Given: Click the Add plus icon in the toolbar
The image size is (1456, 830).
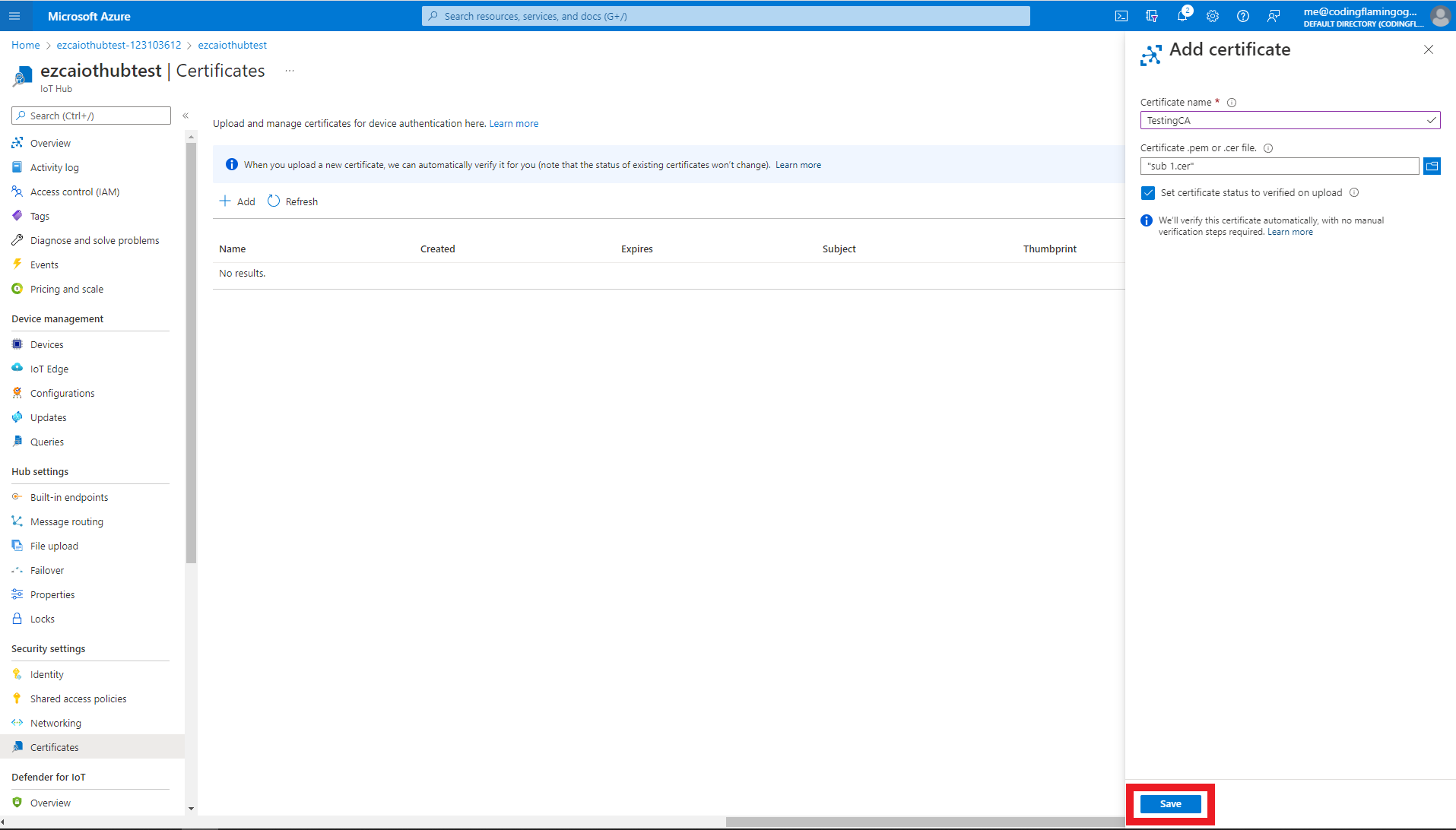Looking at the screenshot, I should pyautogui.click(x=225, y=201).
